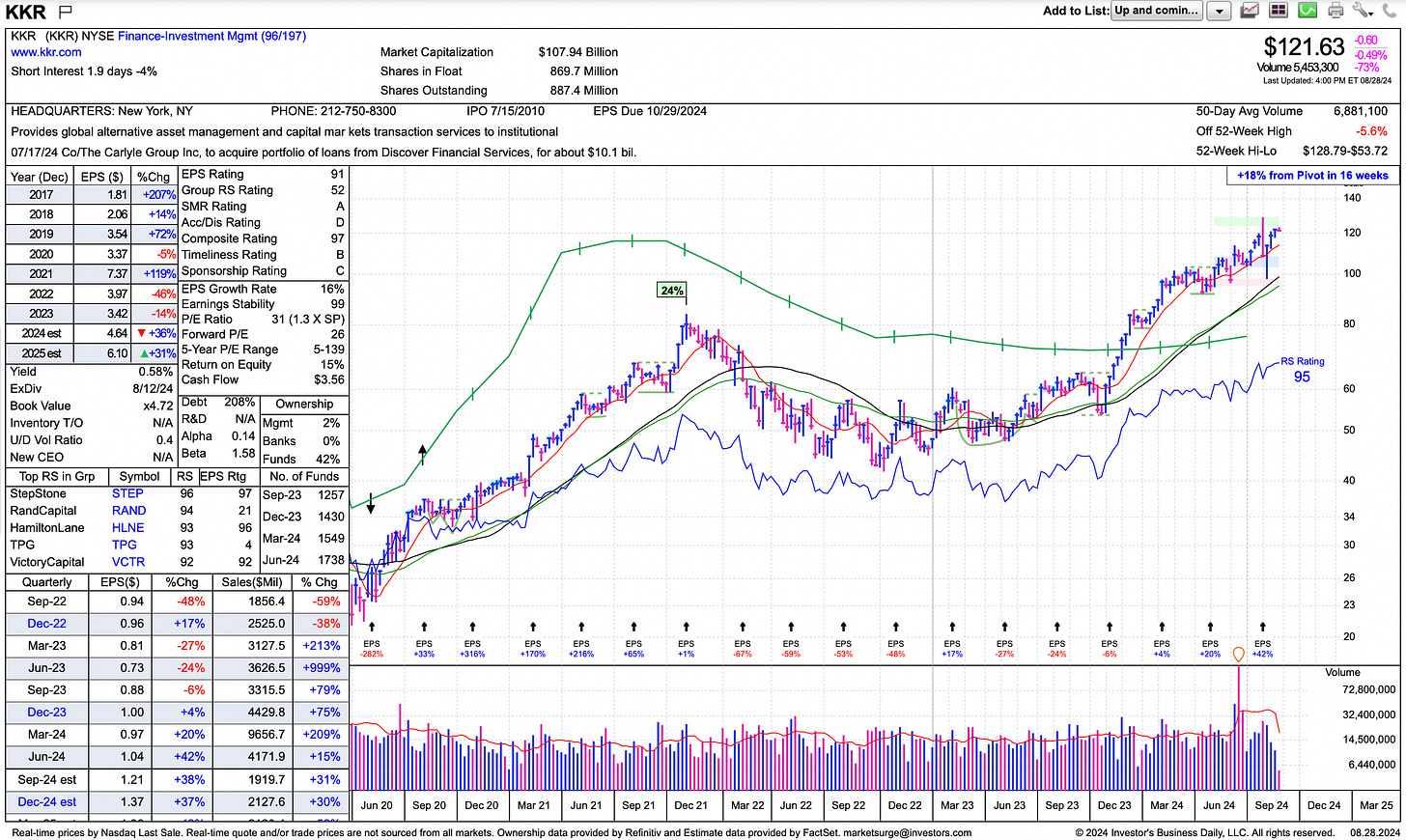Click the flag icon beside the KKR title
Viewport: 1406px width, 840px height.
tap(66, 12)
